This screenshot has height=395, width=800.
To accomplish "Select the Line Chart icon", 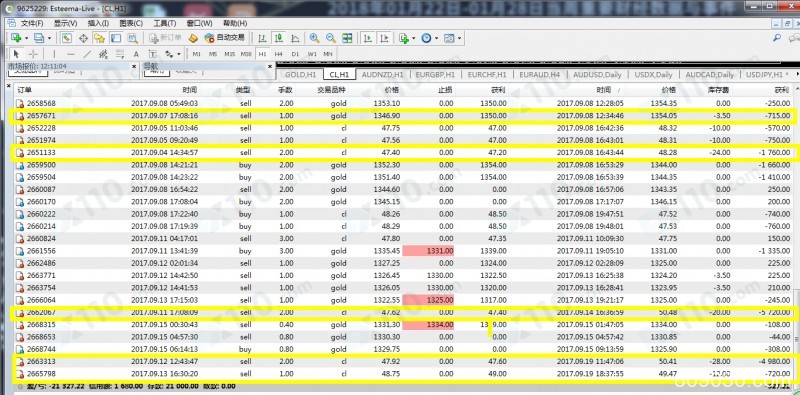I will click(295, 38).
